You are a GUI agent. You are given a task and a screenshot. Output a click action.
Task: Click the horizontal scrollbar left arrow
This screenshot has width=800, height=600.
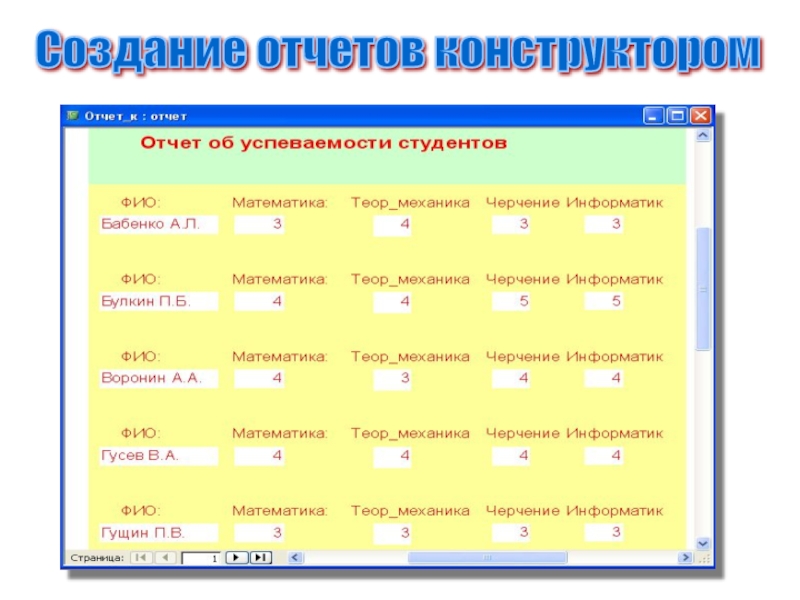pos(295,558)
